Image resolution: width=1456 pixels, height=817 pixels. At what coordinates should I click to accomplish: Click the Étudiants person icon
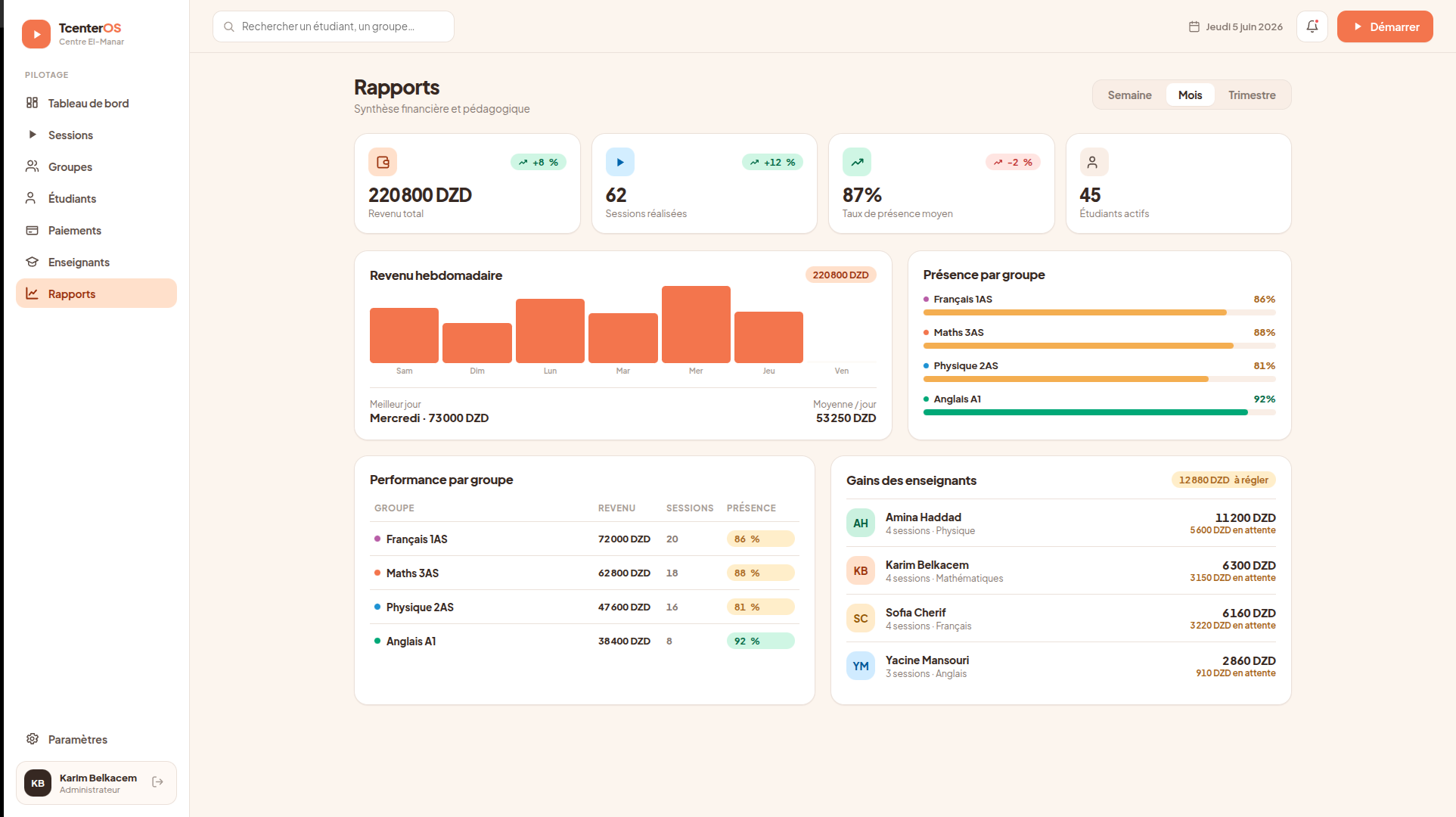coord(32,198)
